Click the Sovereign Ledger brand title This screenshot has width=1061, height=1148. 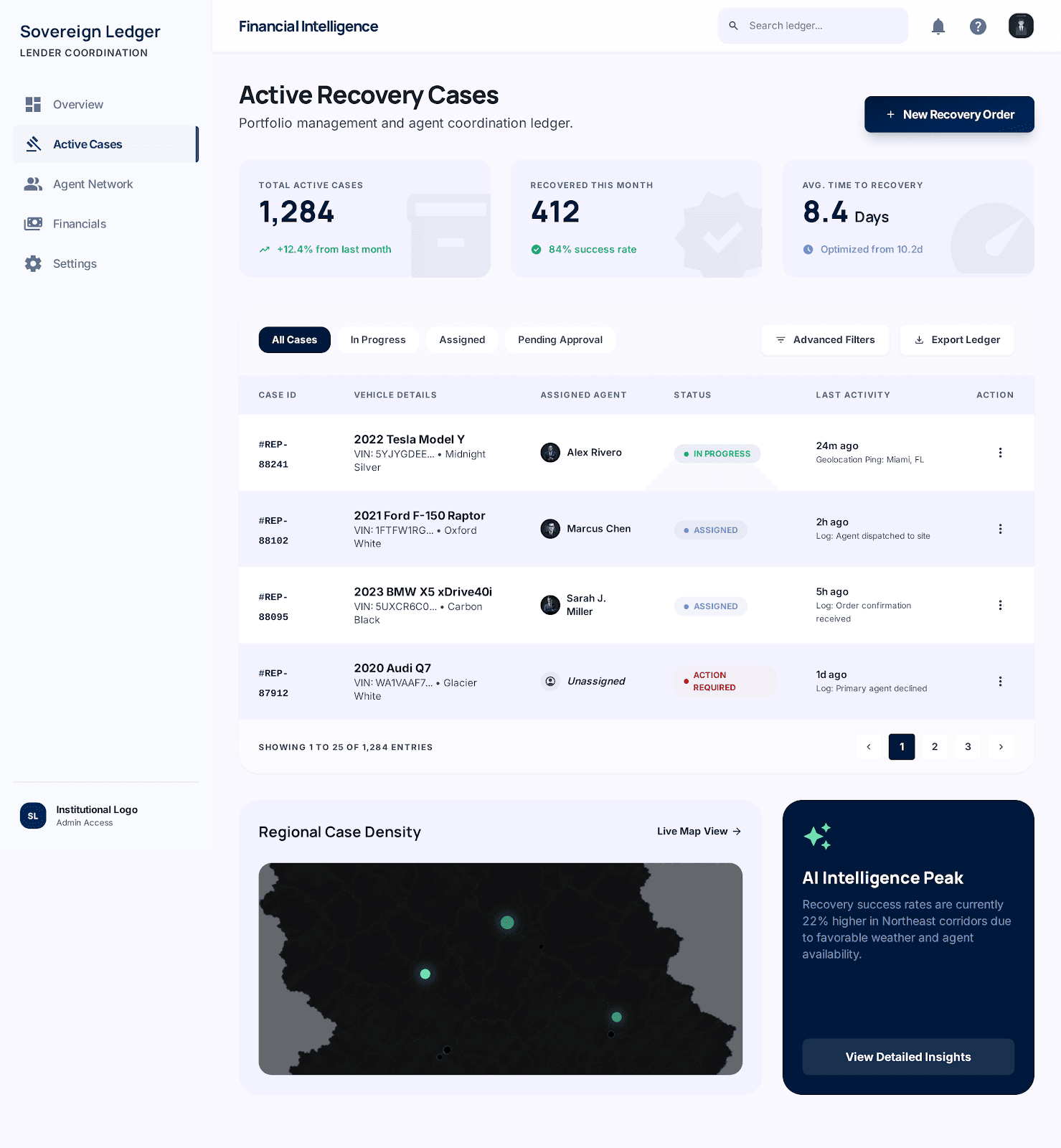tap(90, 32)
